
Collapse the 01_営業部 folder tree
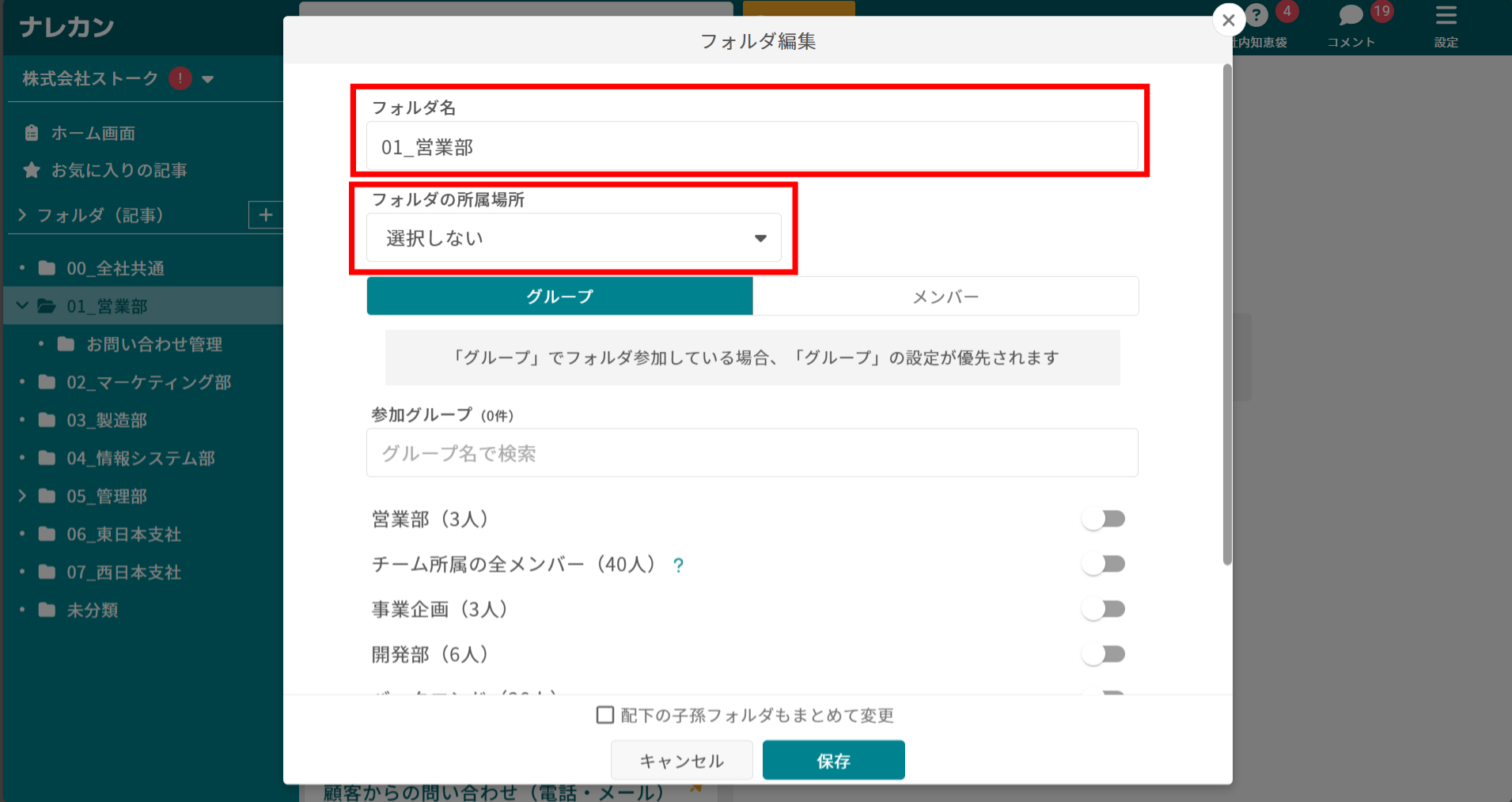[x=22, y=305]
